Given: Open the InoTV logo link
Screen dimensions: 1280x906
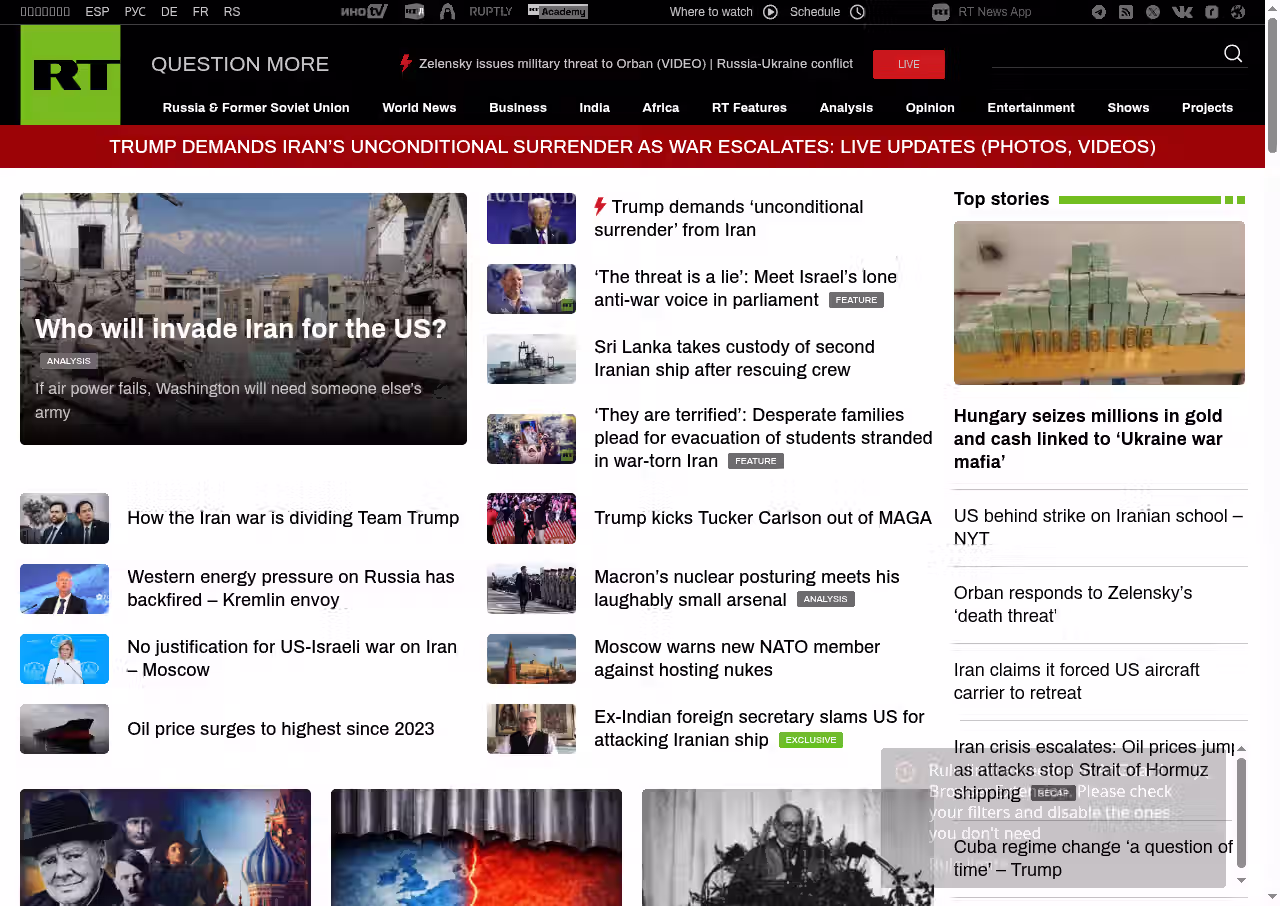Looking at the screenshot, I should pyautogui.click(x=364, y=12).
